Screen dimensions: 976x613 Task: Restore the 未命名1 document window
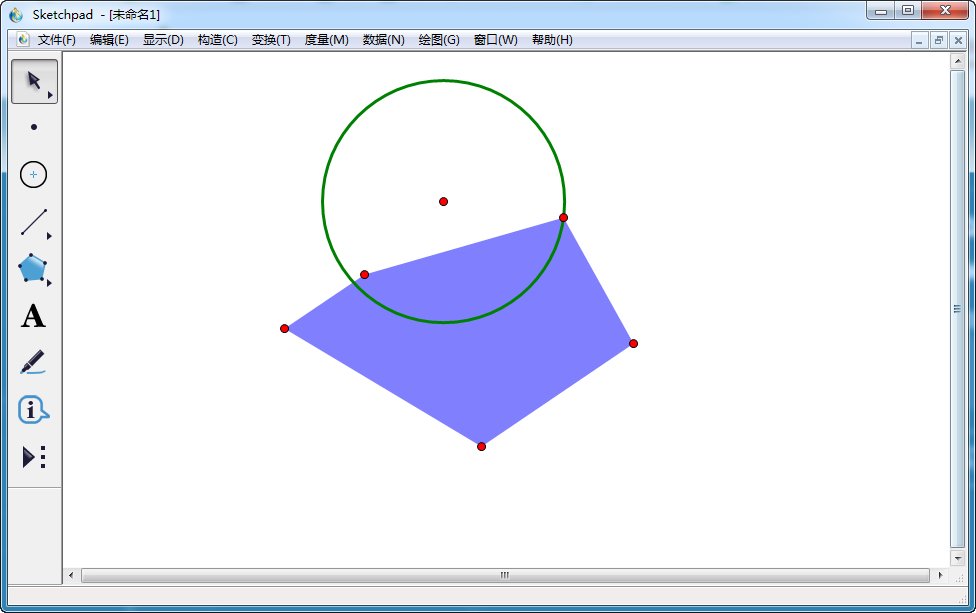pyautogui.click(x=938, y=40)
